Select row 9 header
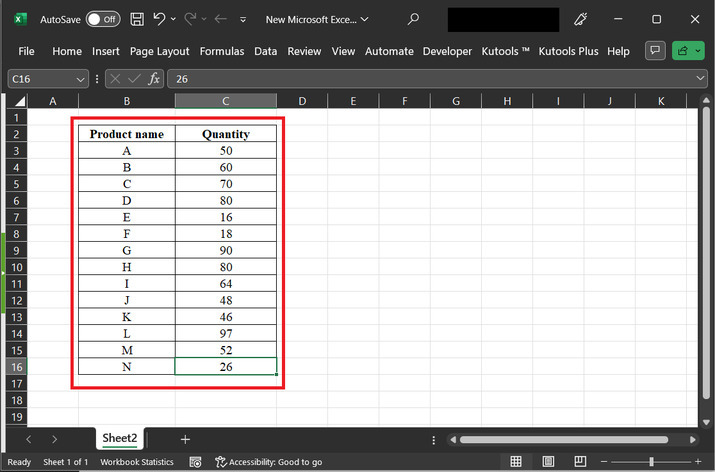 (x=16, y=250)
